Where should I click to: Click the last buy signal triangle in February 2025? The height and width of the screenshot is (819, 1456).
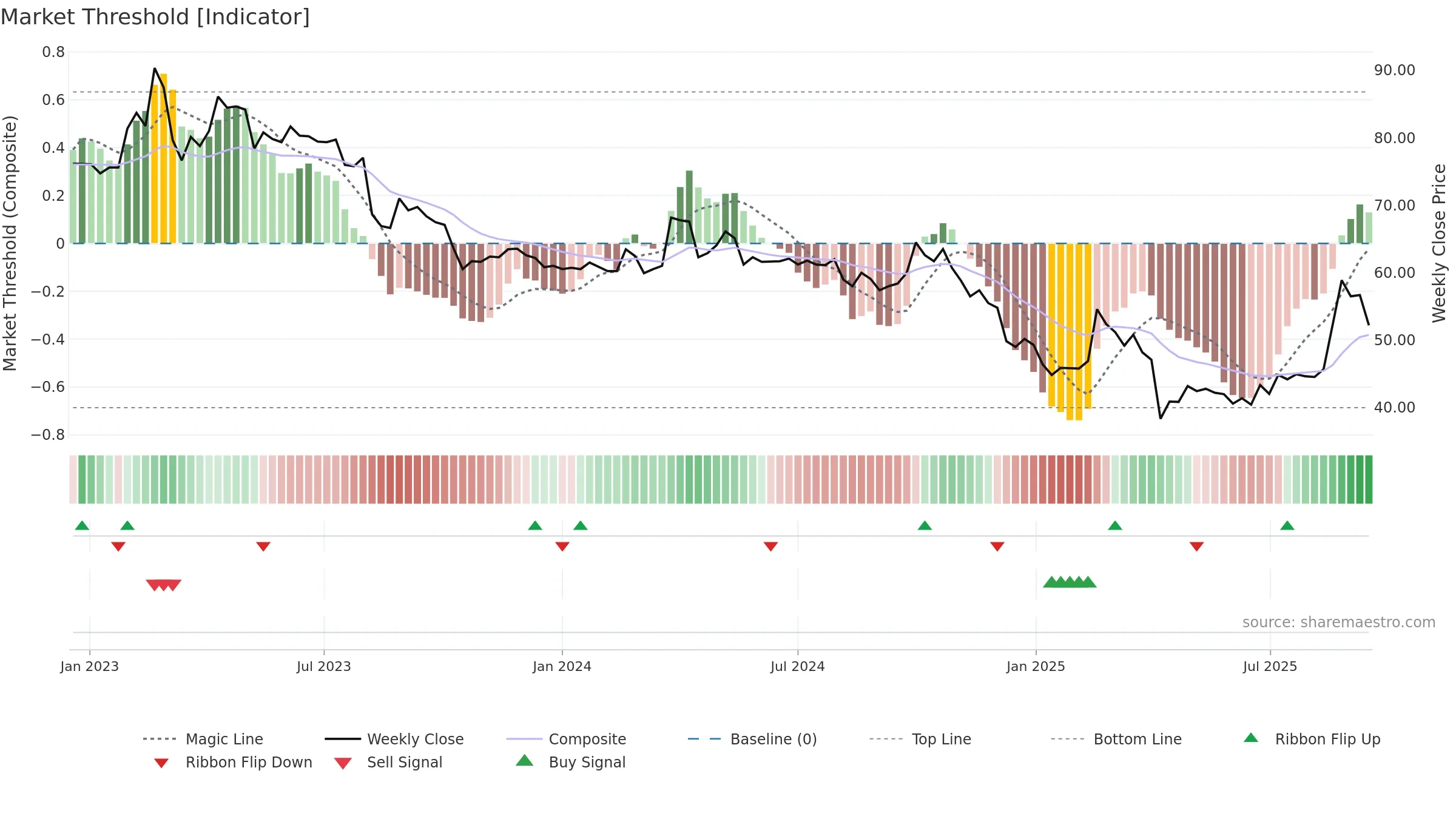click(x=1088, y=582)
